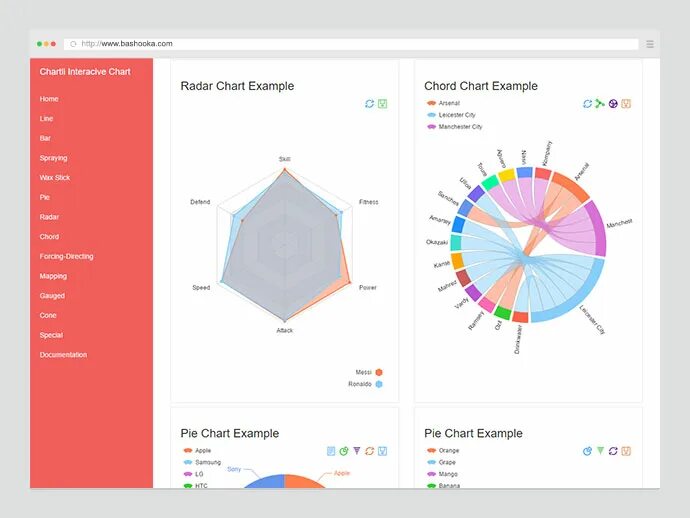Save the Apple pie chart as image
This screenshot has height=518, width=690.
382,451
